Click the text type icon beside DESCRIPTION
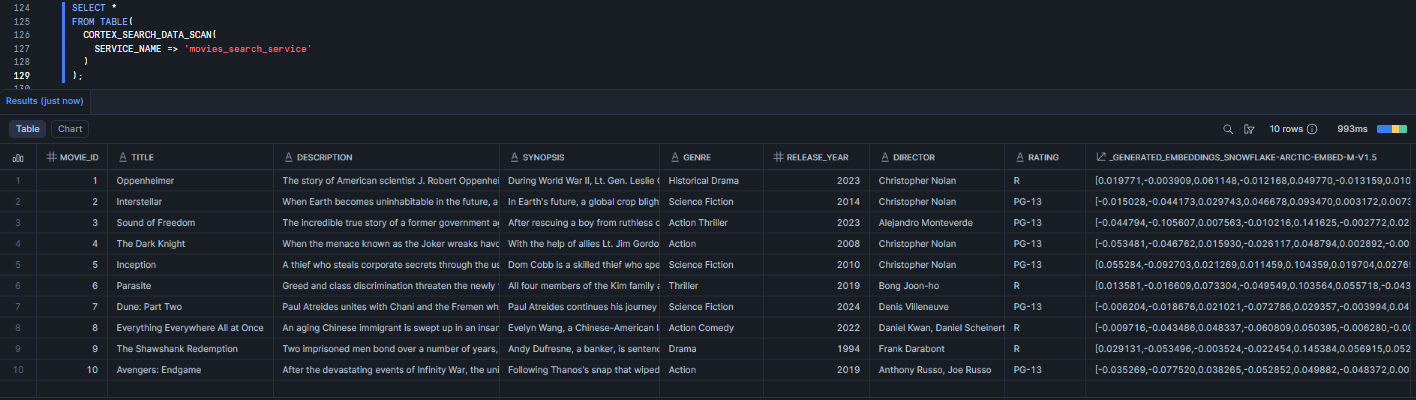The width and height of the screenshot is (1416, 400). pos(288,157)
